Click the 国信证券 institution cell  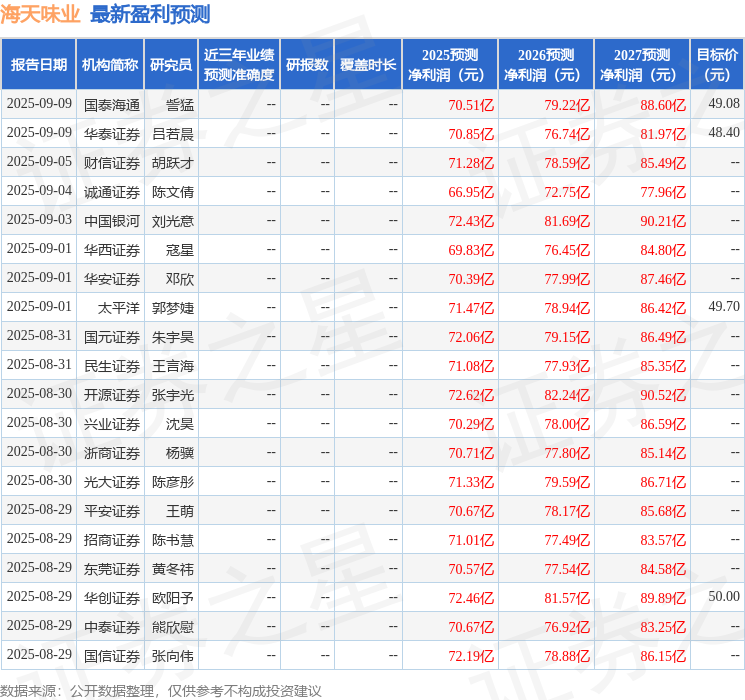pyautogui.click(x=112, y=656)
